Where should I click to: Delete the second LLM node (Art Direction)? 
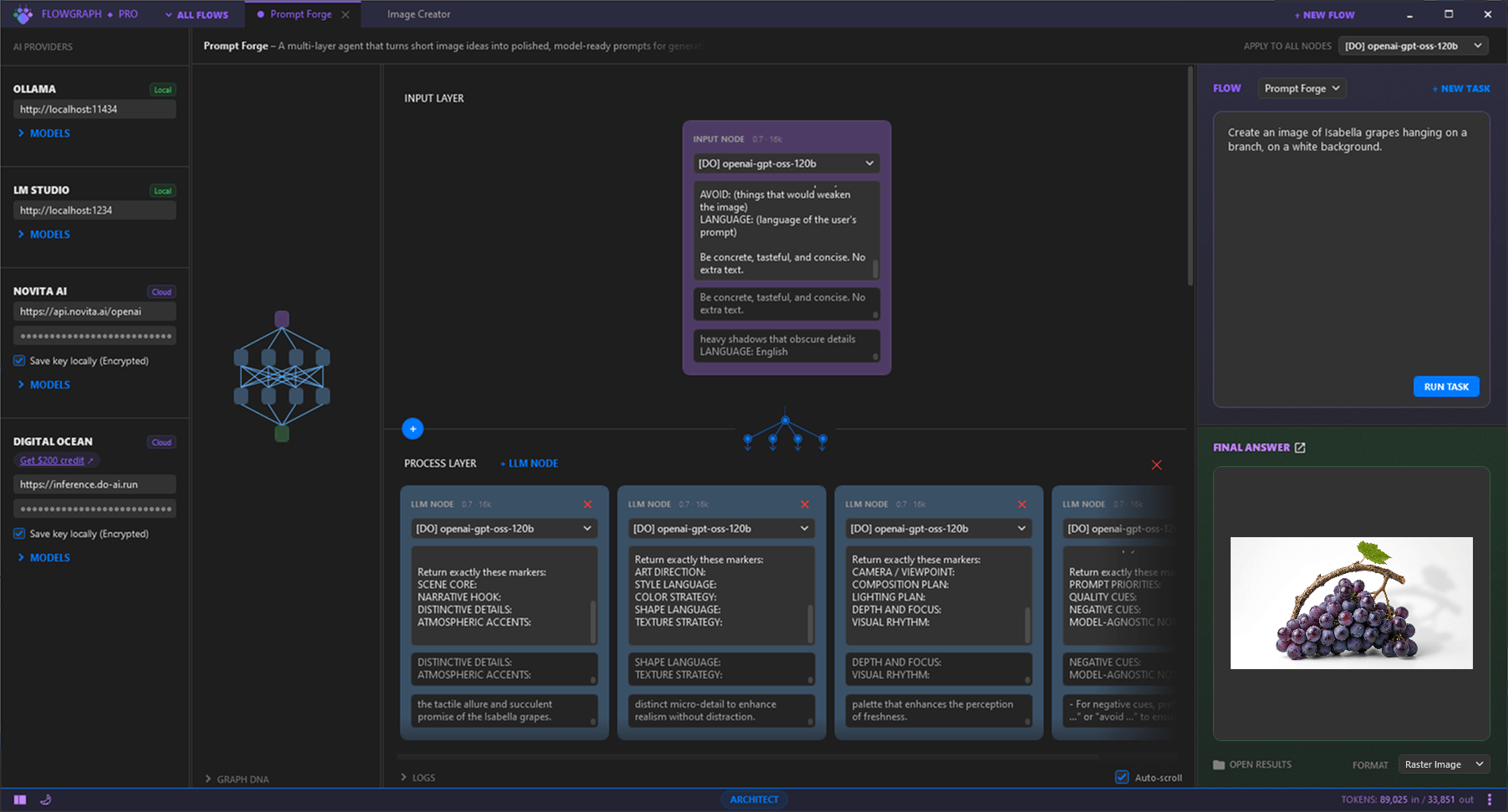pos(805,505)
